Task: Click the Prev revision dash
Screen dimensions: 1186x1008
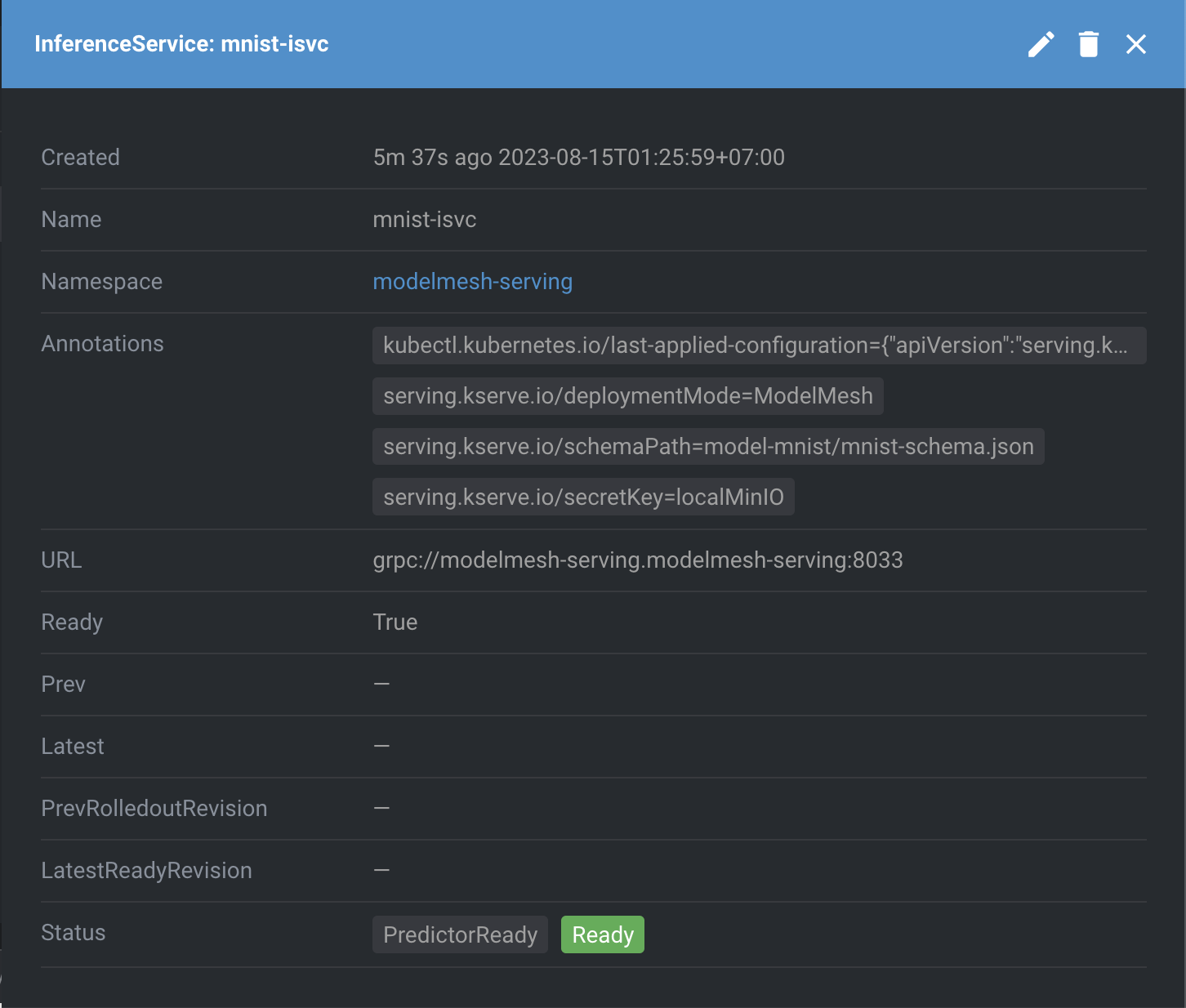Action: click(x=381, y=684)
